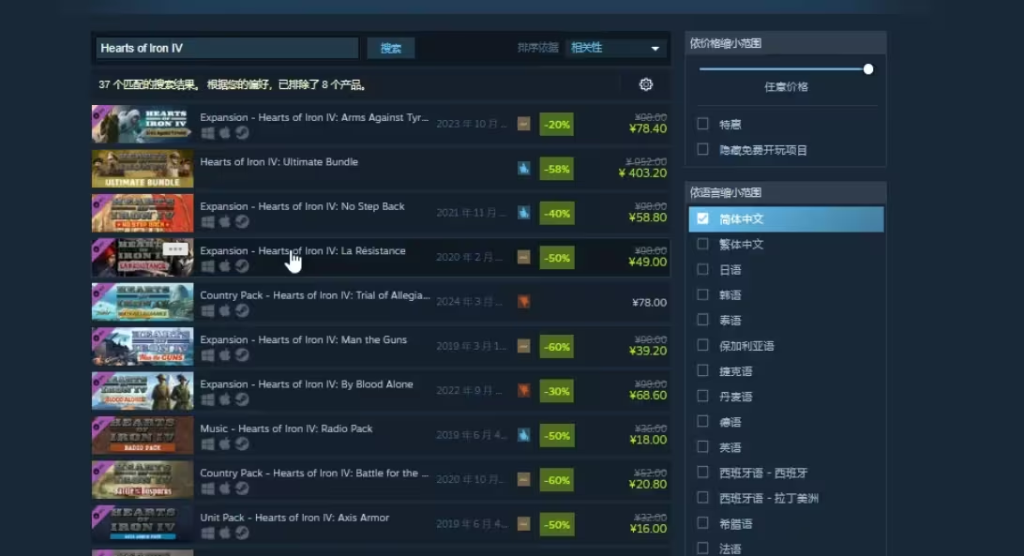The image size is (1024, 556).
Task: Click the review icon on Arms Against Tyranny row
Action: pyautogui.click(x=524, y=124)
